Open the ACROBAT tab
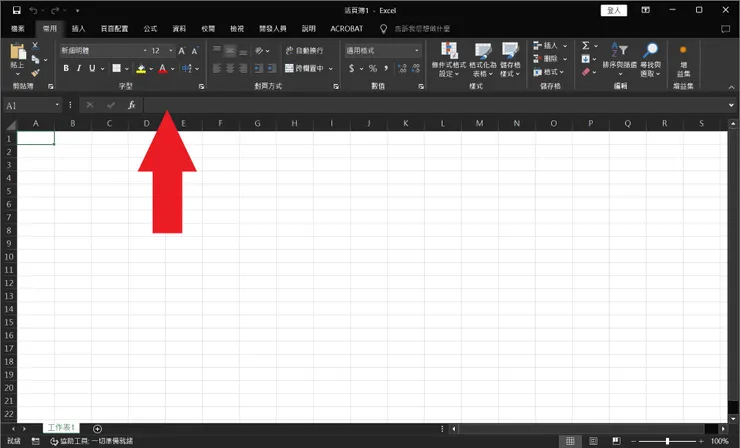The image size is (740, 448). [346, 29]
